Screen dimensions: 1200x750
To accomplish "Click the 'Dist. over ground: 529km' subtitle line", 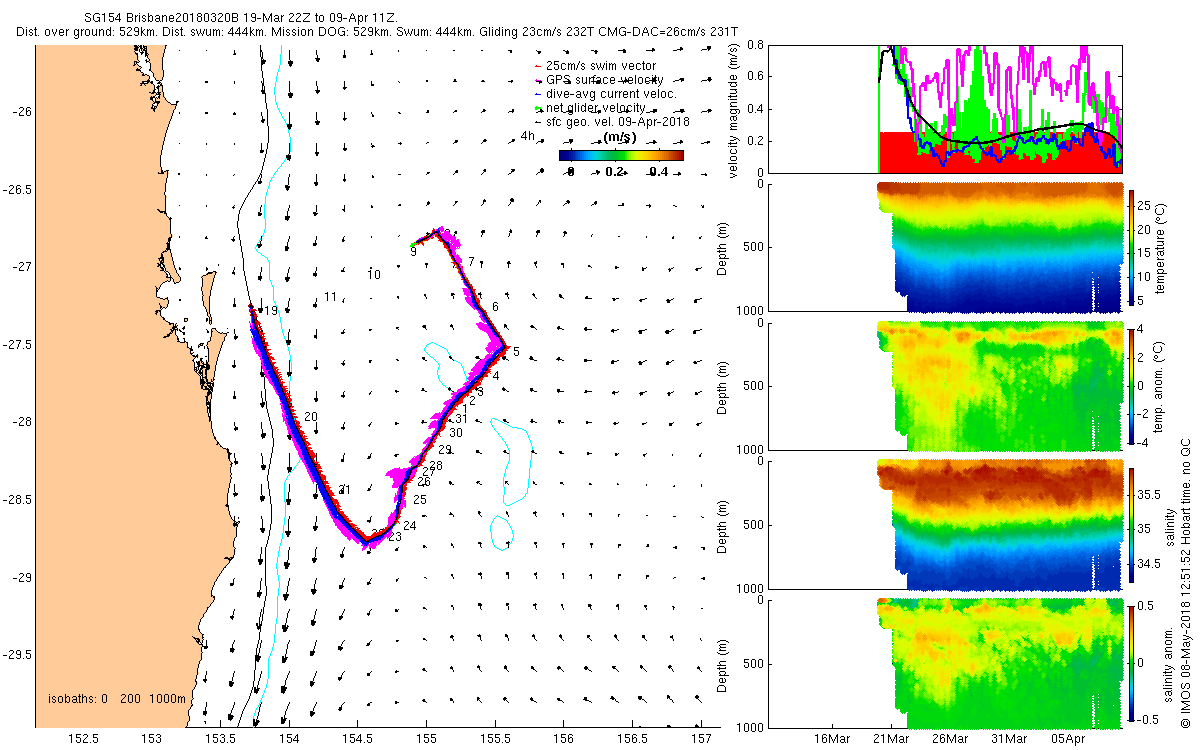I will (x=377, y=33).
